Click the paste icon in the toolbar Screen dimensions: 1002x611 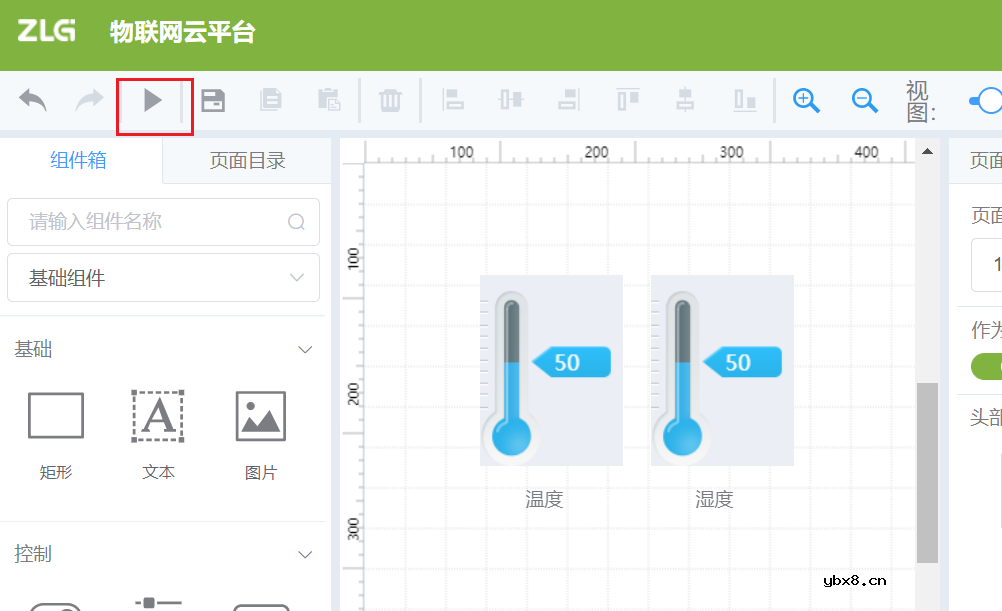[330, 100]
